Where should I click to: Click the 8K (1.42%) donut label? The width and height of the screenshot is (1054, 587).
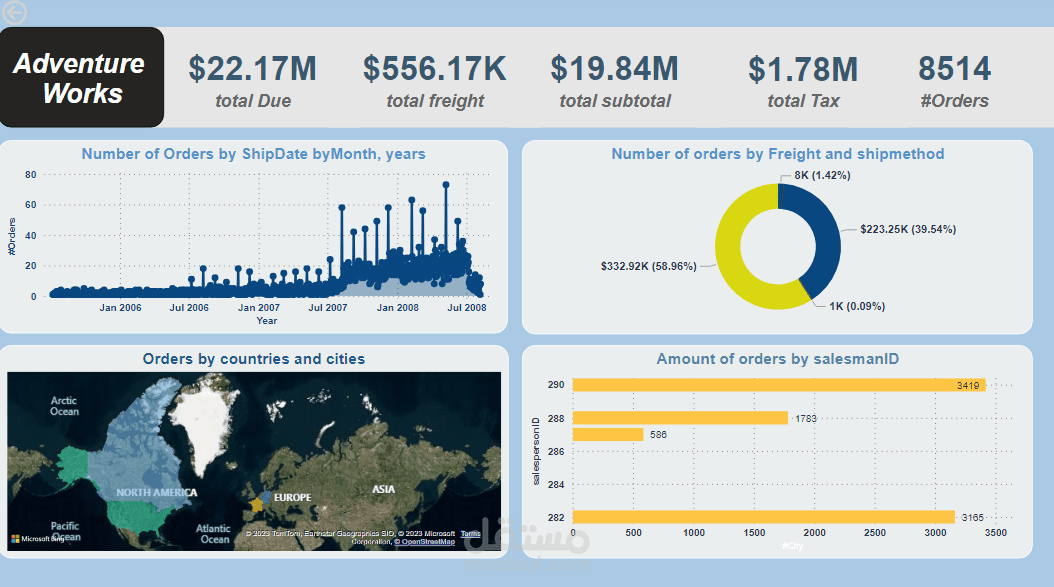point(821,174)
